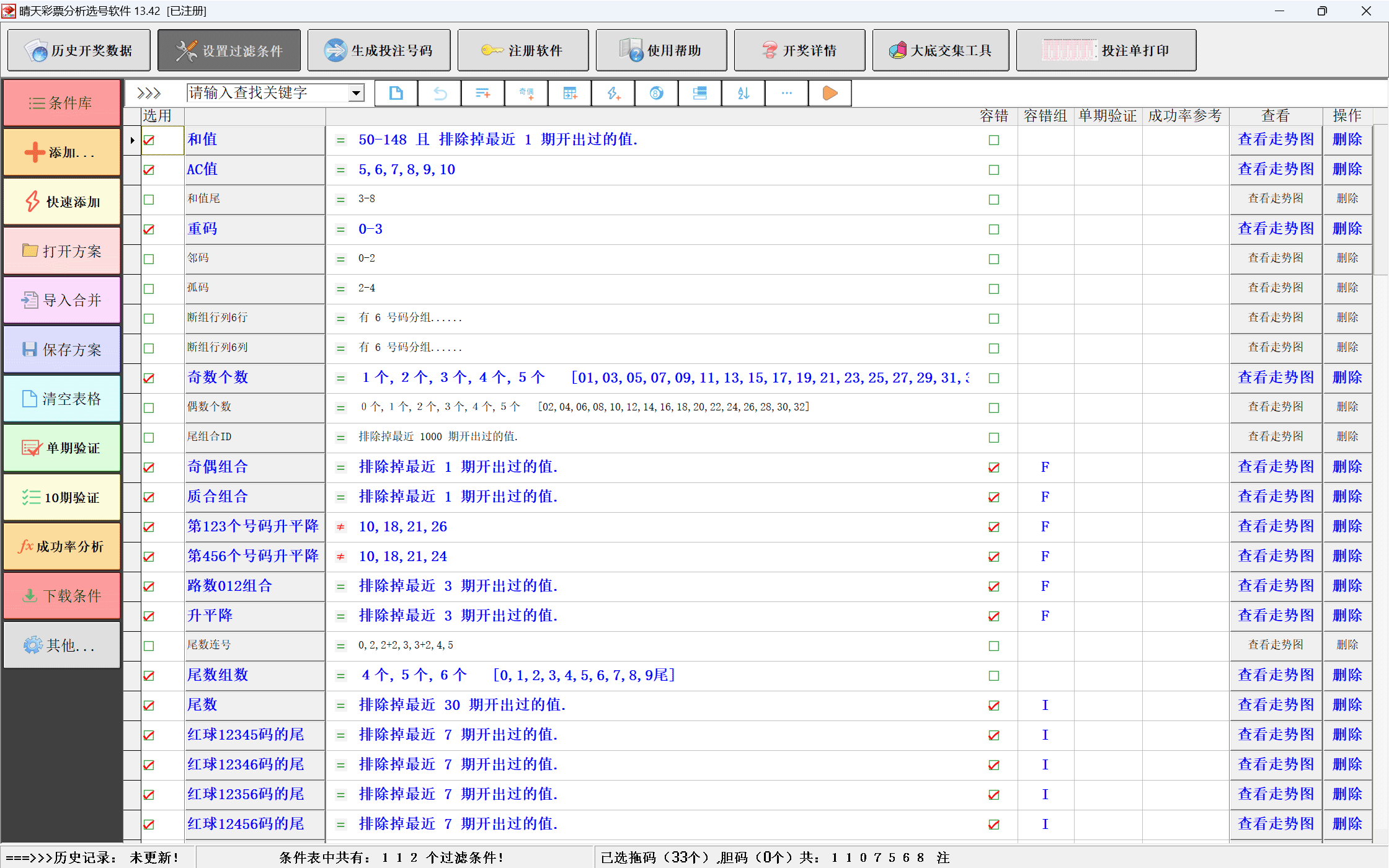Click the add-table-row toolbar icon
This screenshot has height=868, width=1389.
[570, 93]
